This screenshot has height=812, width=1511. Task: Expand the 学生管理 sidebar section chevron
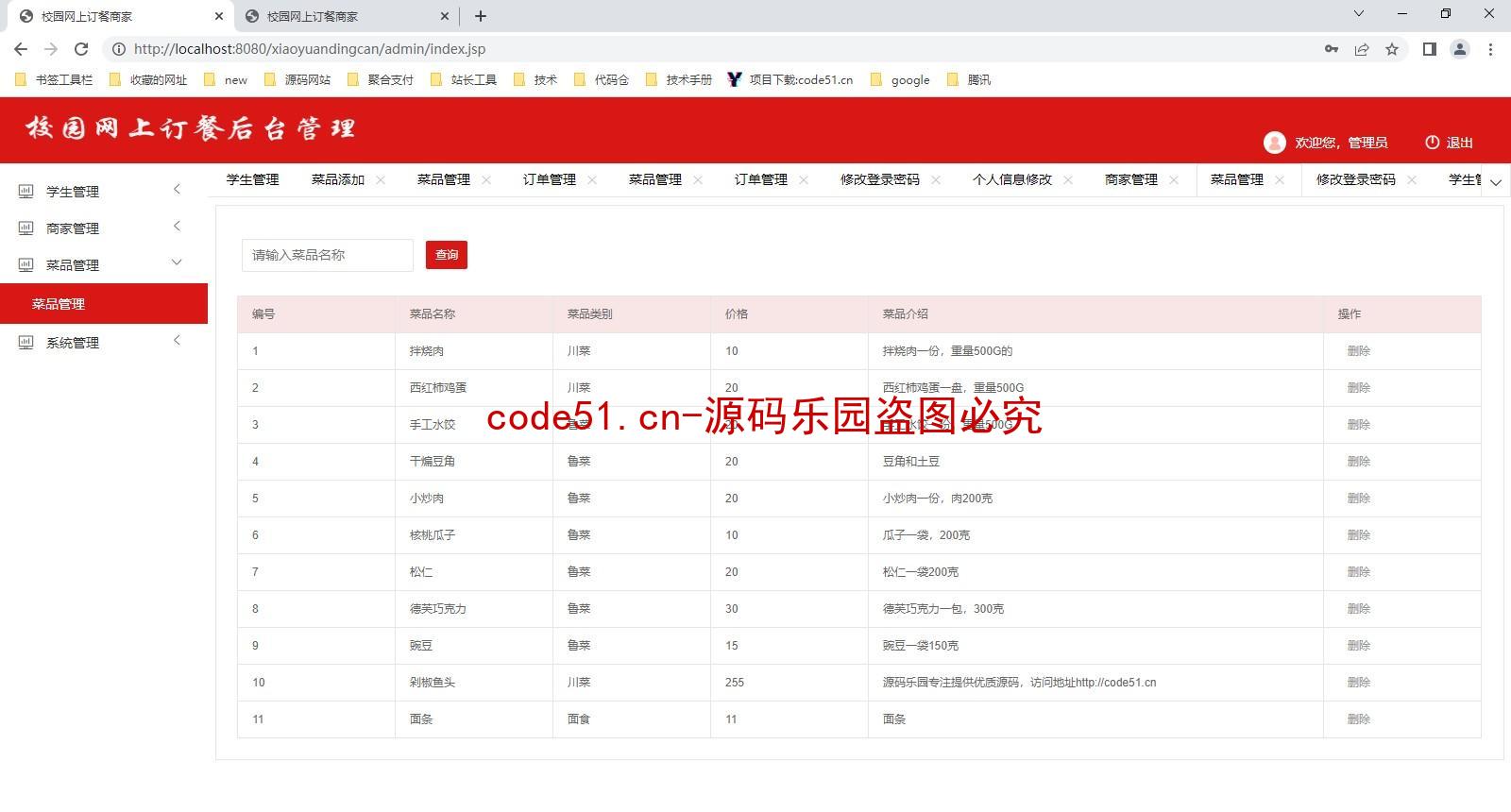tap(177, 190)
